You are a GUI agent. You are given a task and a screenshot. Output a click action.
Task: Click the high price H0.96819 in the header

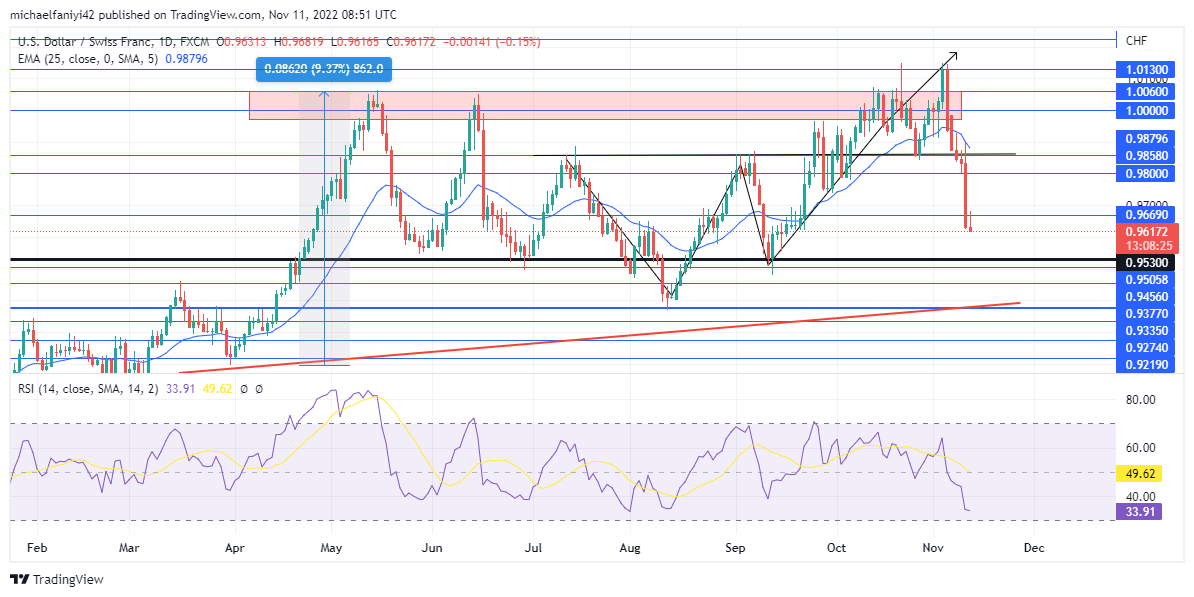tap(298, 43)
